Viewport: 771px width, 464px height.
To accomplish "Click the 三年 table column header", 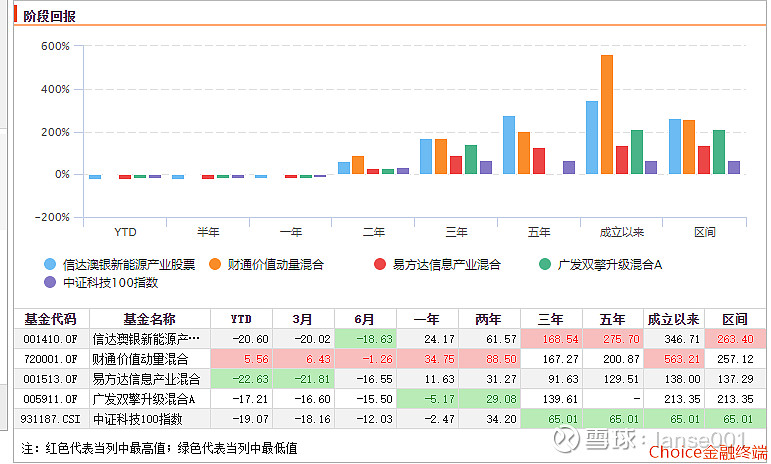I will pos(551,319).
